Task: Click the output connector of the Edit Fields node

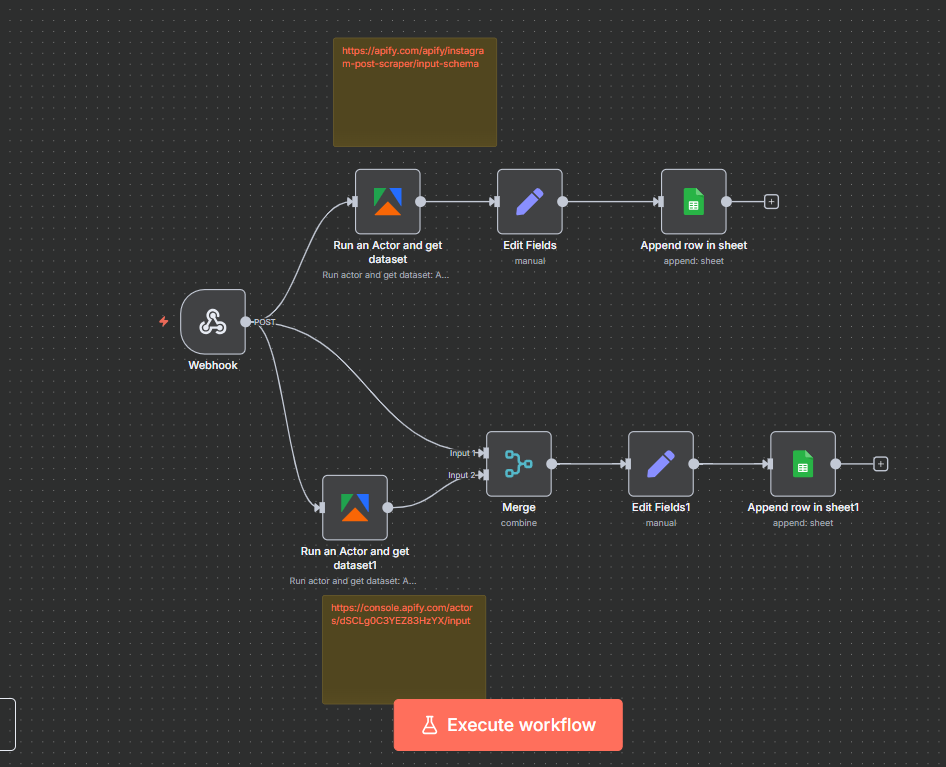Action: point(563,201)
